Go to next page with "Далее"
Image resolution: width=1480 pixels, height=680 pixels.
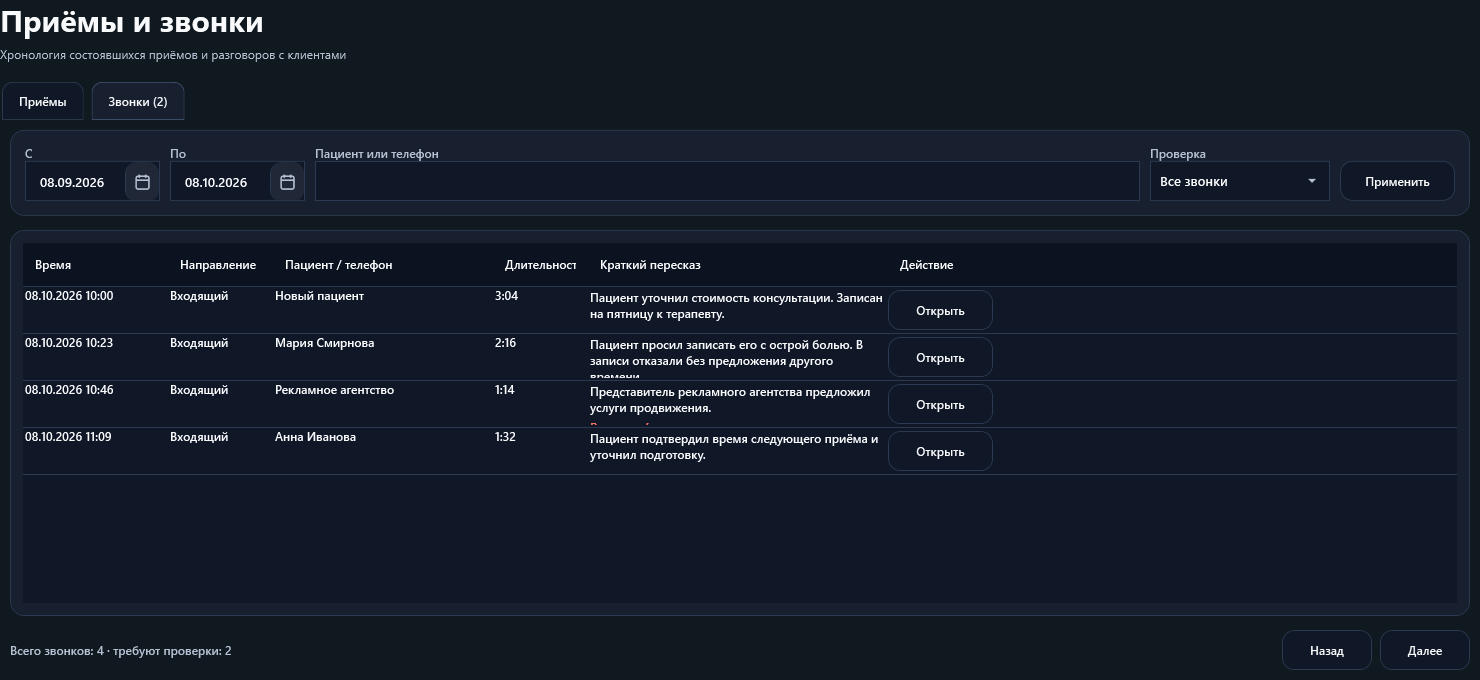(x=1424, y=650)
